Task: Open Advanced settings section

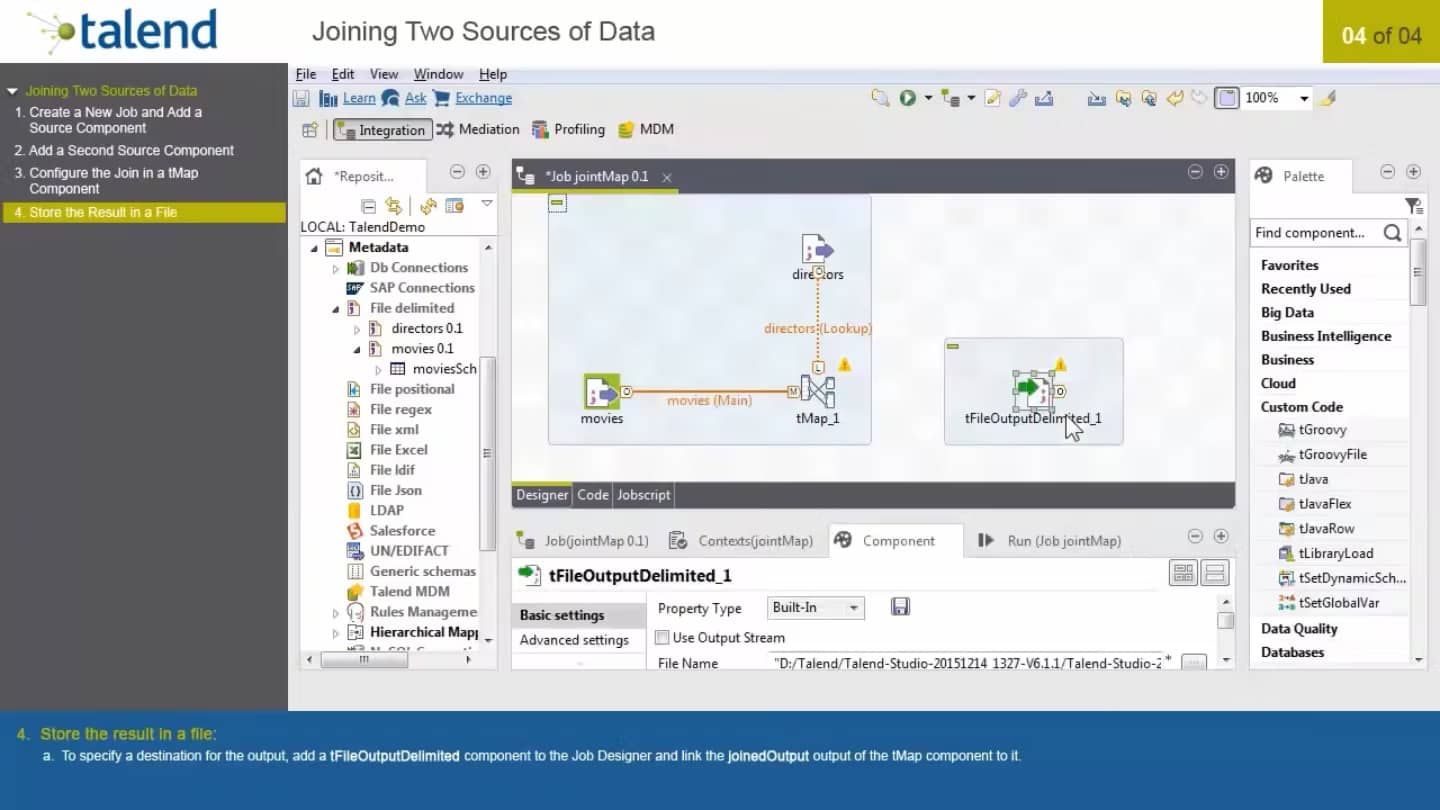Action: point(574,640)
